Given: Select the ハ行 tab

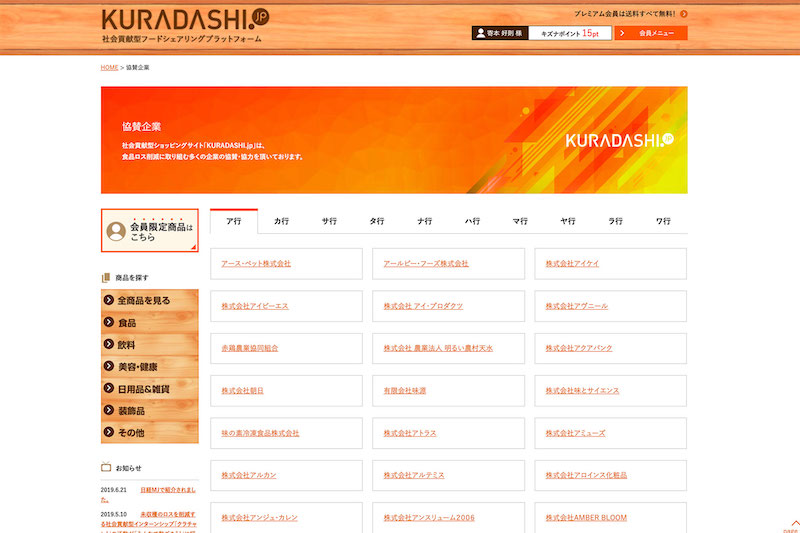Looking at the screenshot, I should click(472, 221).
